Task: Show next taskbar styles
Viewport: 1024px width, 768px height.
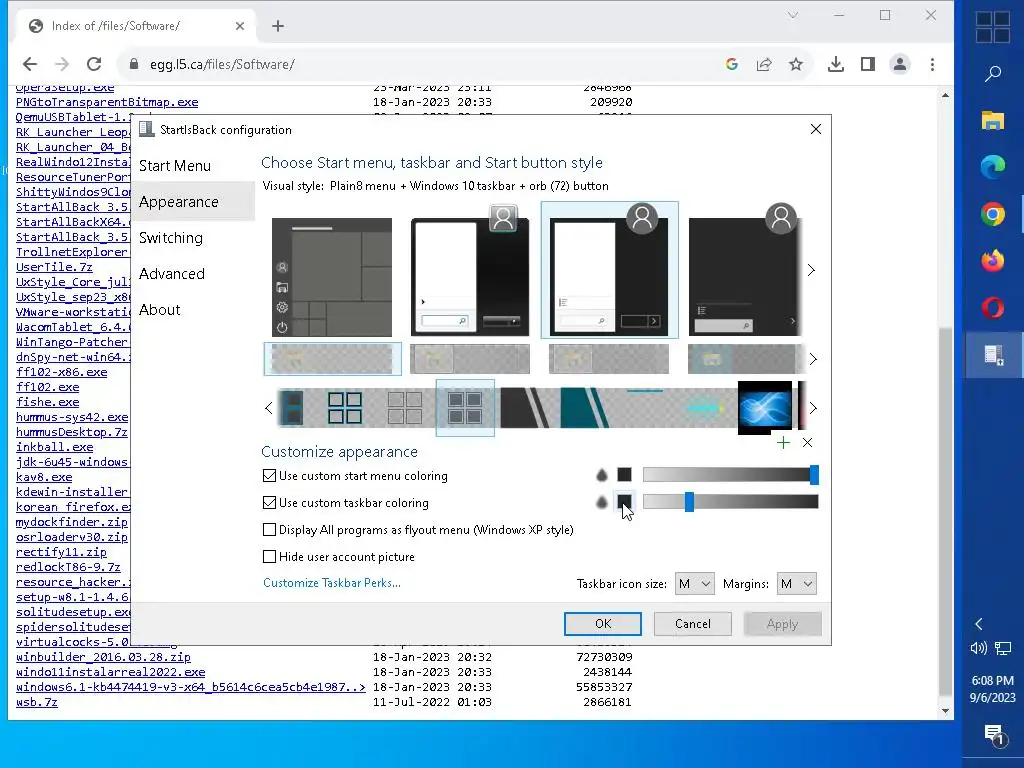Action: tap(813, 359)
